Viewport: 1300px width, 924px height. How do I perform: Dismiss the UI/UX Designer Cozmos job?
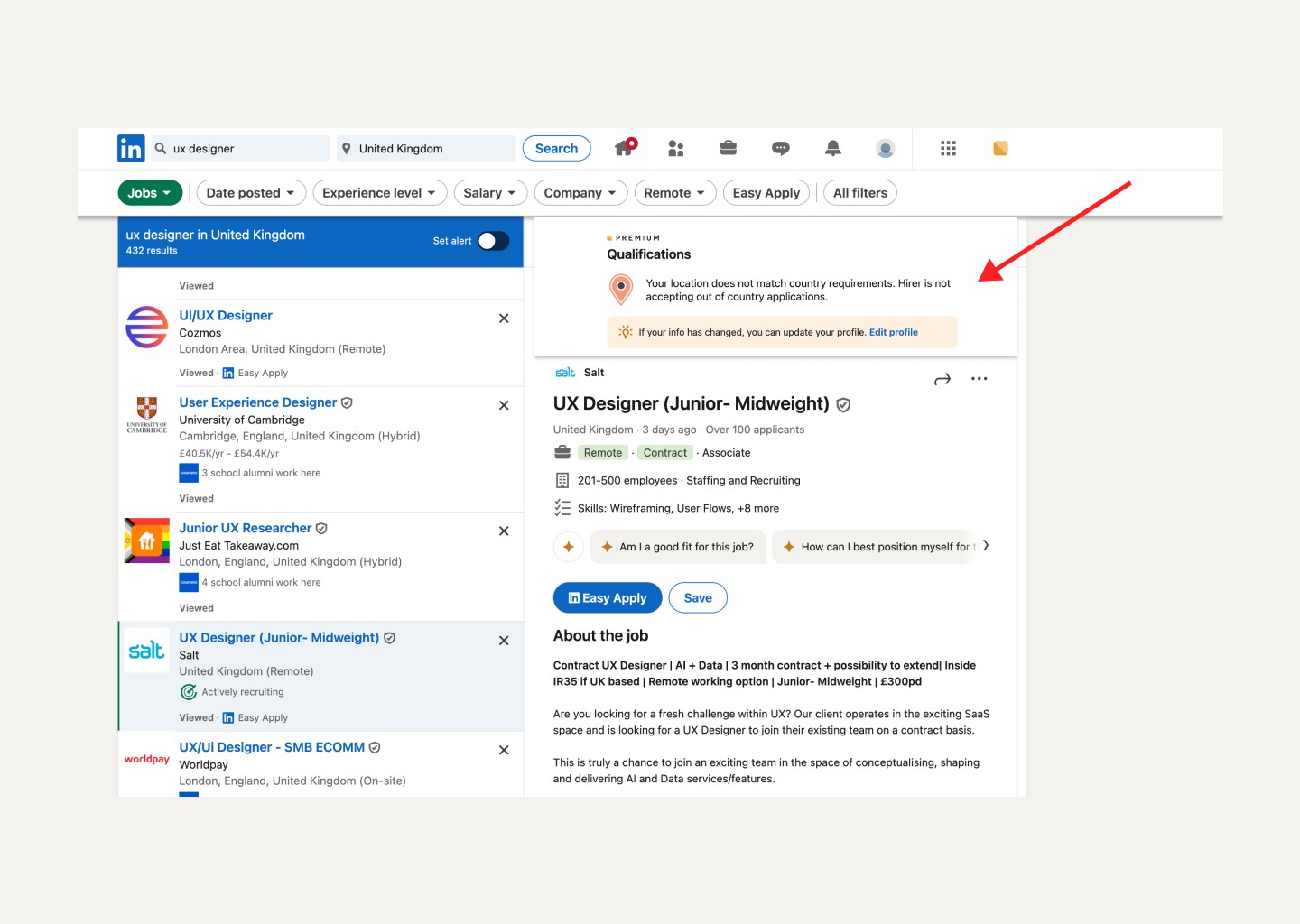(504, 319)
